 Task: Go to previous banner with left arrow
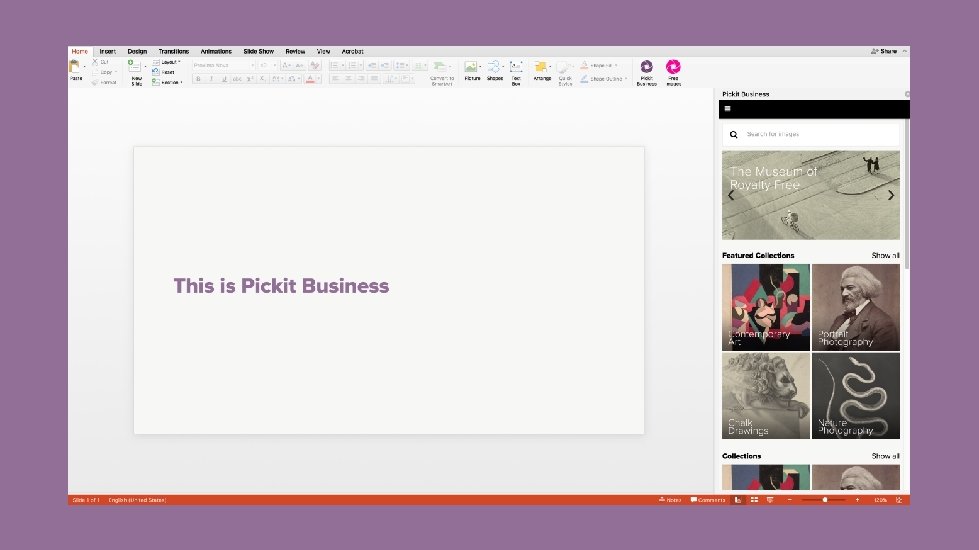pos(731,195)
